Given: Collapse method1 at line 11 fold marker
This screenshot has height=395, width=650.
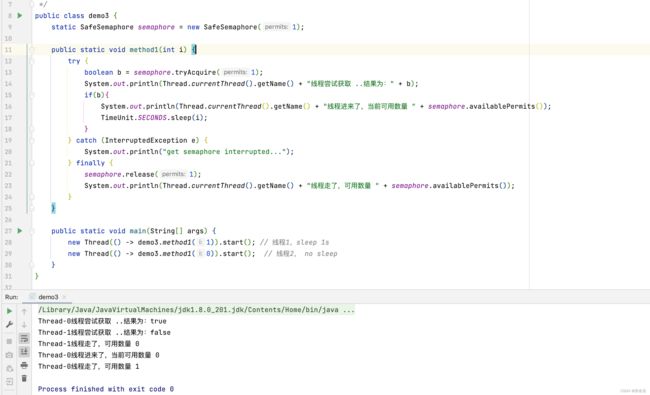Looking at the screenshot, I should 31,50.
